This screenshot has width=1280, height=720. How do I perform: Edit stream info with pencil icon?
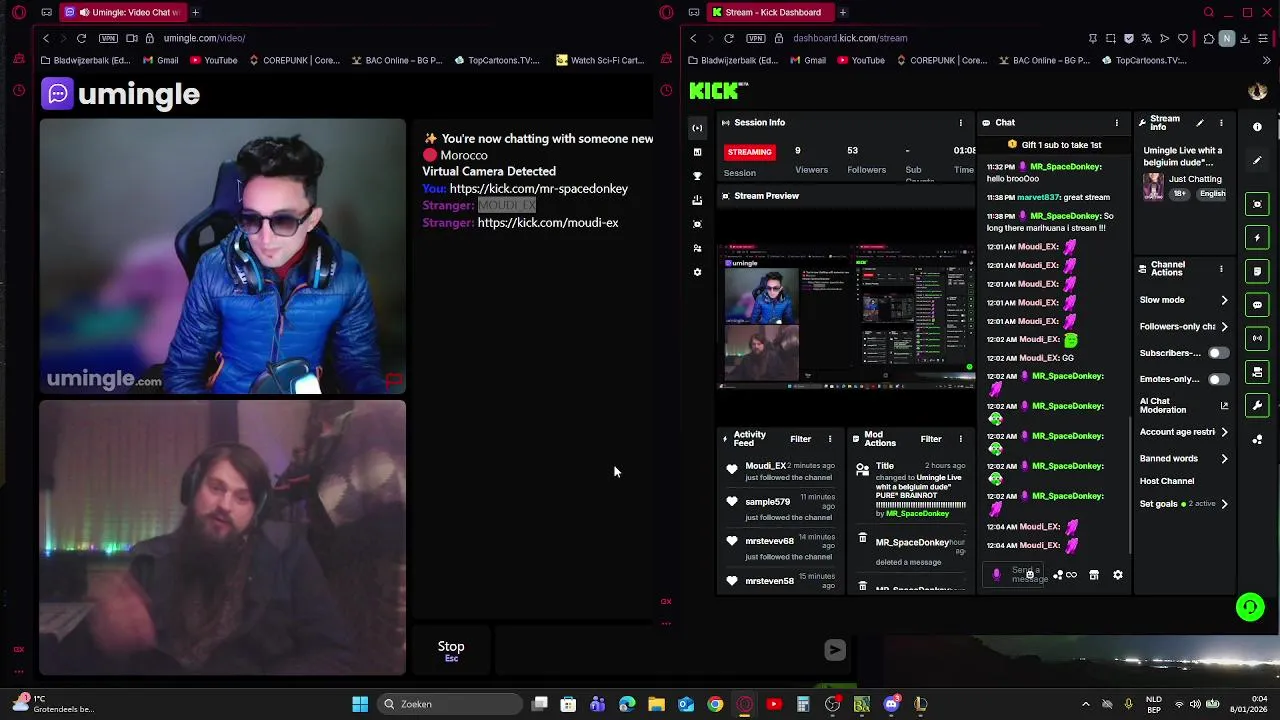(1200, 123)
